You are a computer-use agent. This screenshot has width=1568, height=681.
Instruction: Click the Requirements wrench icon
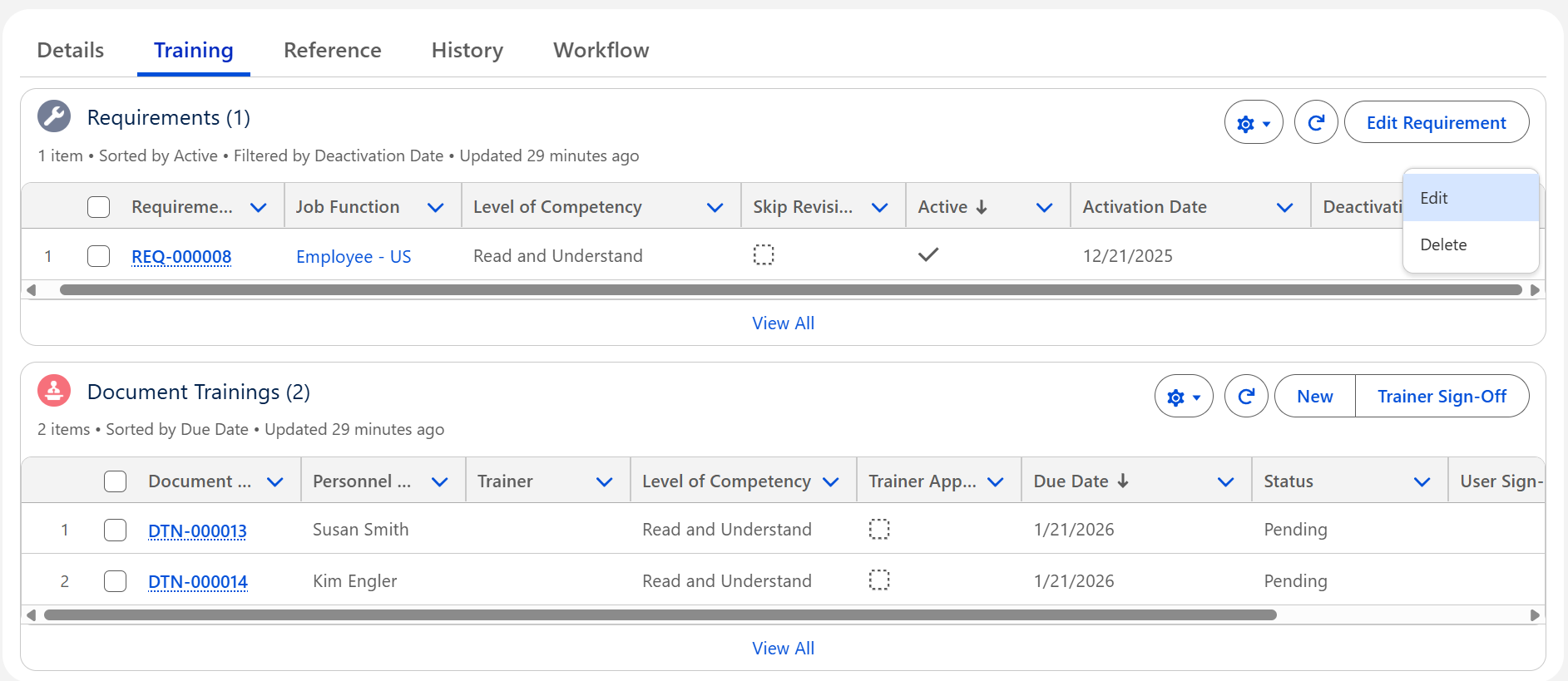(54, 117)
